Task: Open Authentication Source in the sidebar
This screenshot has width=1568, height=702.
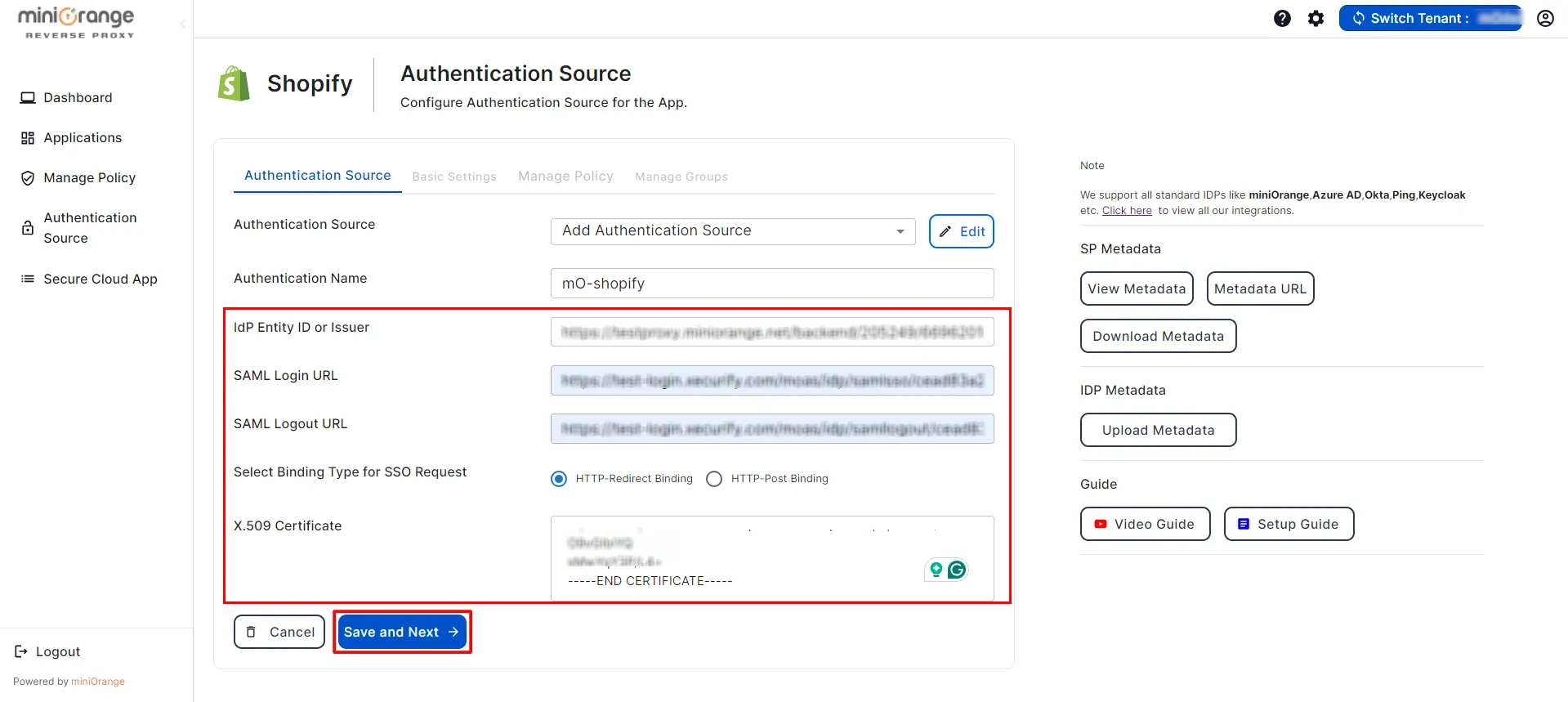Action: click(90, 228)
